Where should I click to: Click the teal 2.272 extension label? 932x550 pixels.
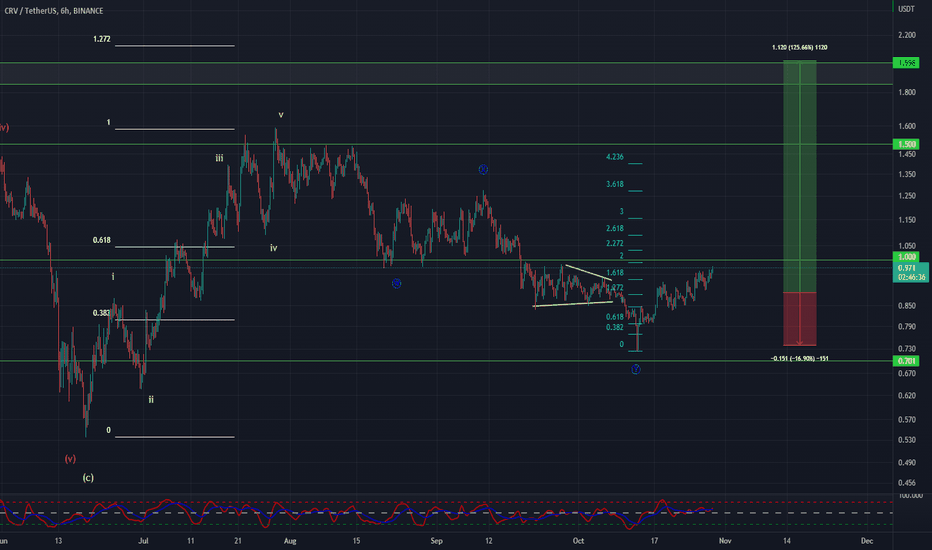(x=615, y=243)
